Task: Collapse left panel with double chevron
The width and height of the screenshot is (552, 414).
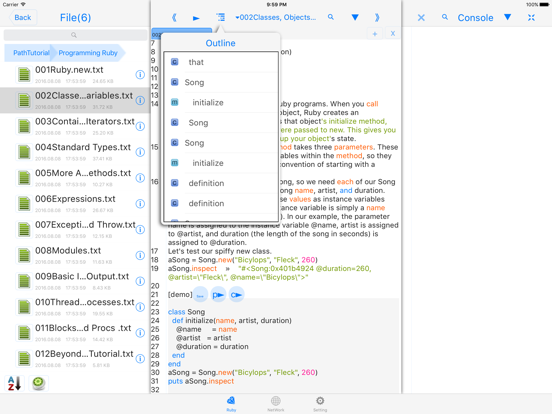Action: click(x=174, y=17)
